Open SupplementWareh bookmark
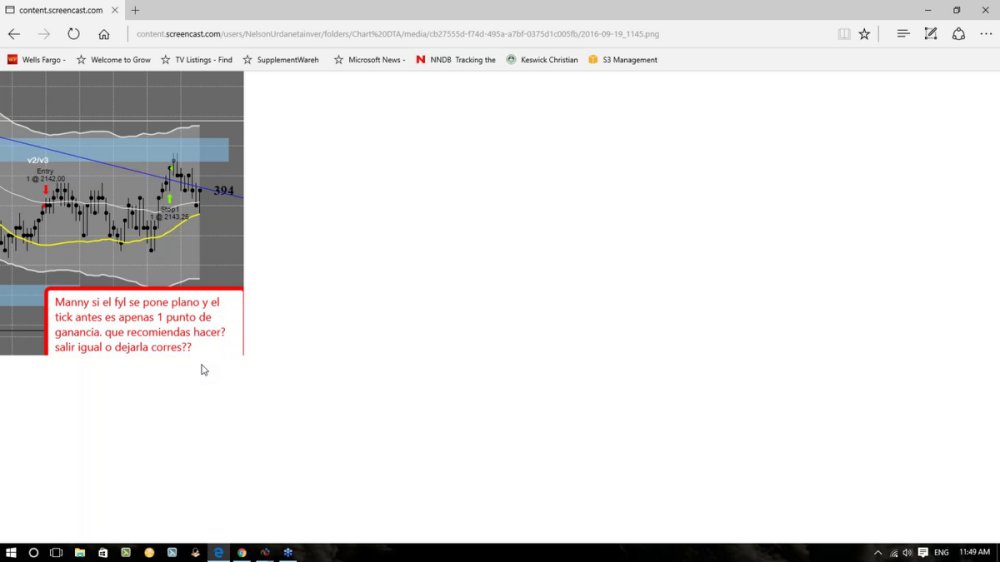 281,59
